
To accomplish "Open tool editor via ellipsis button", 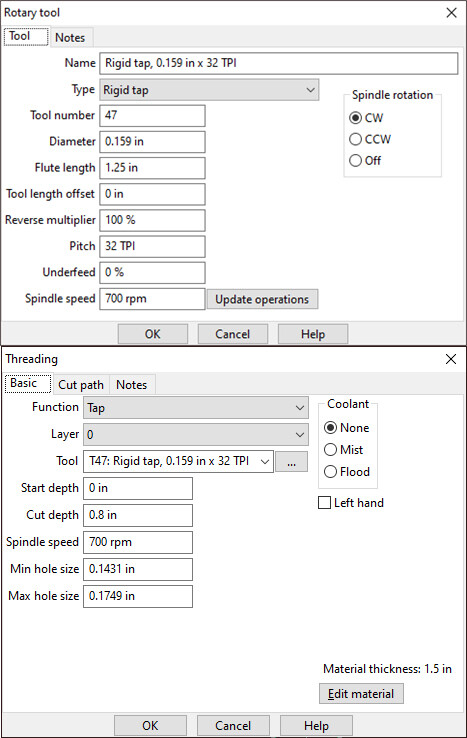I will point(291,462).
